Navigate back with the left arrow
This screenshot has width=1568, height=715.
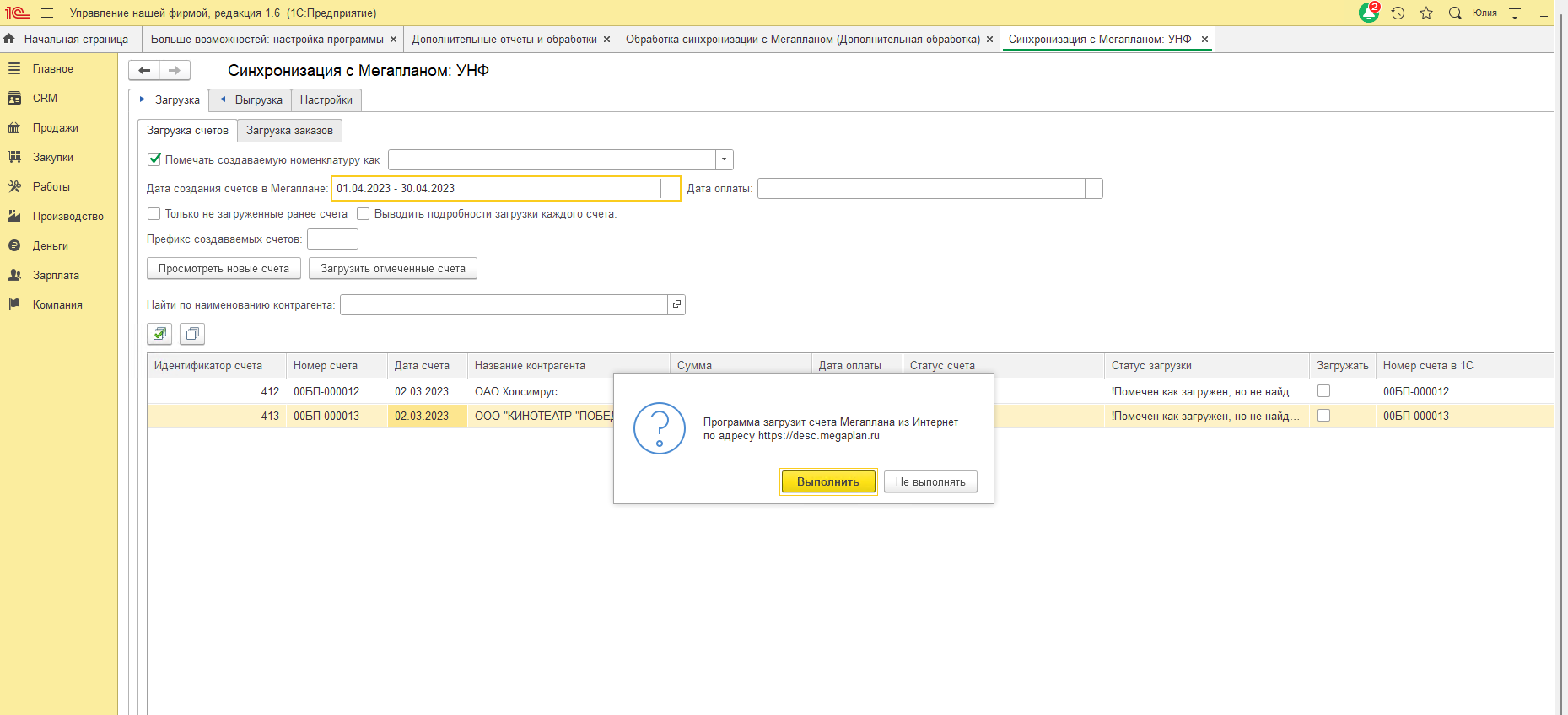coord(144,71)
